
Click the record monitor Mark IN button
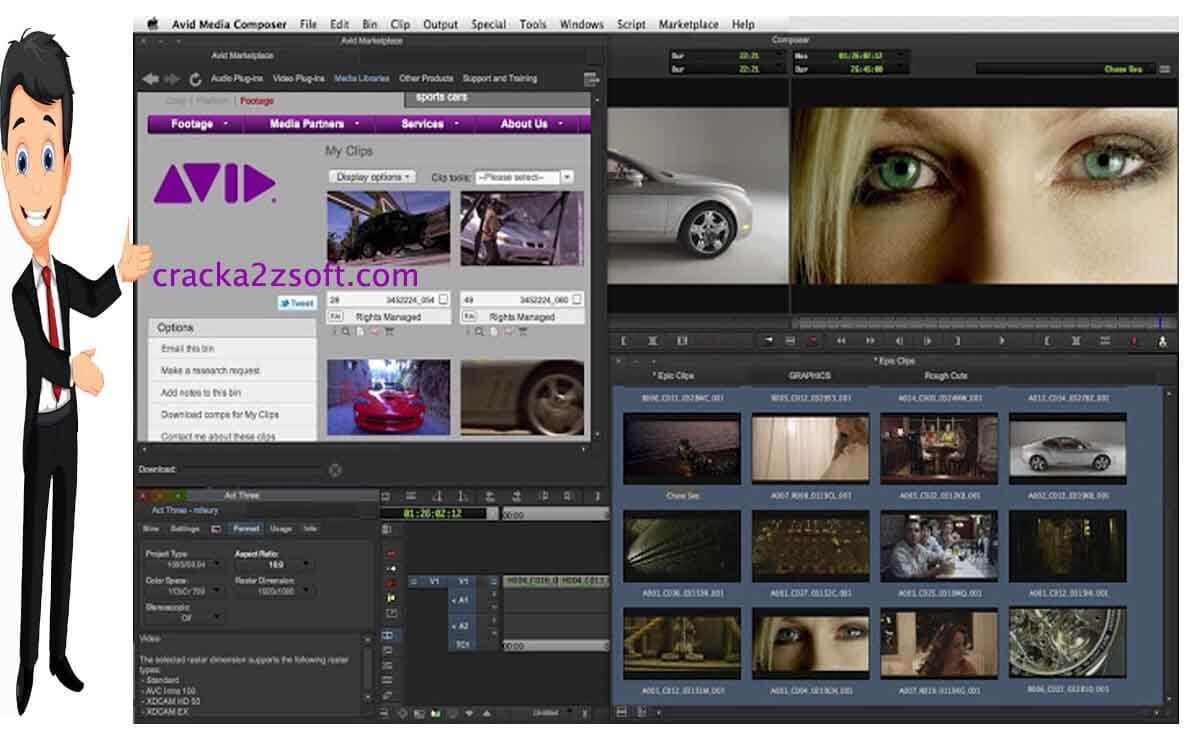1047,341
